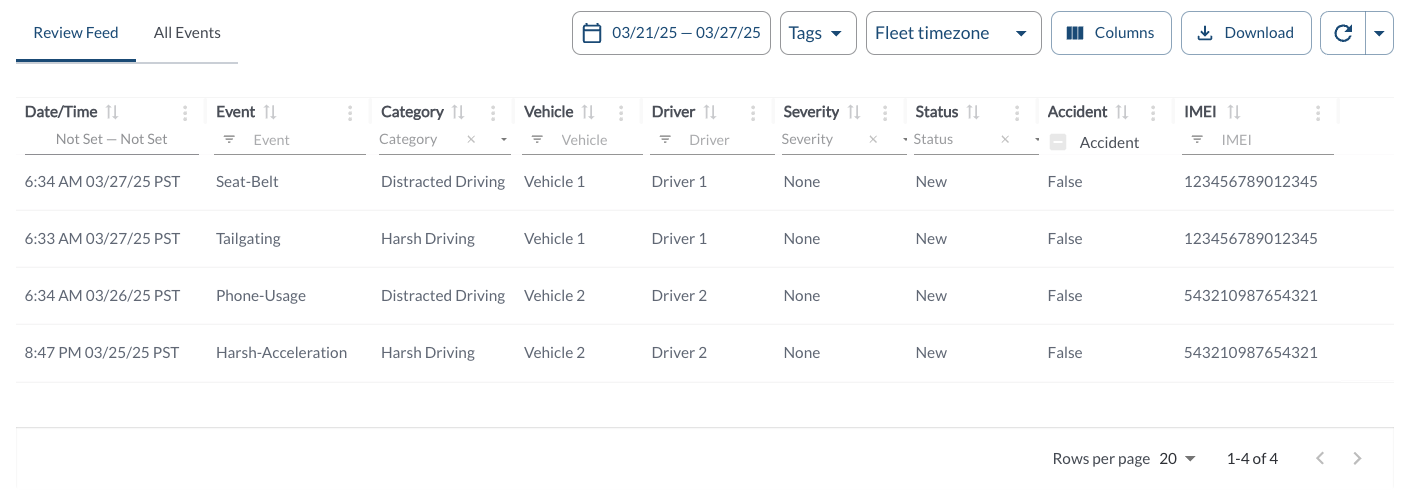Change rows per page dropdown
This screenshot has width=1403, height=490.
(x=1178, y=459)
